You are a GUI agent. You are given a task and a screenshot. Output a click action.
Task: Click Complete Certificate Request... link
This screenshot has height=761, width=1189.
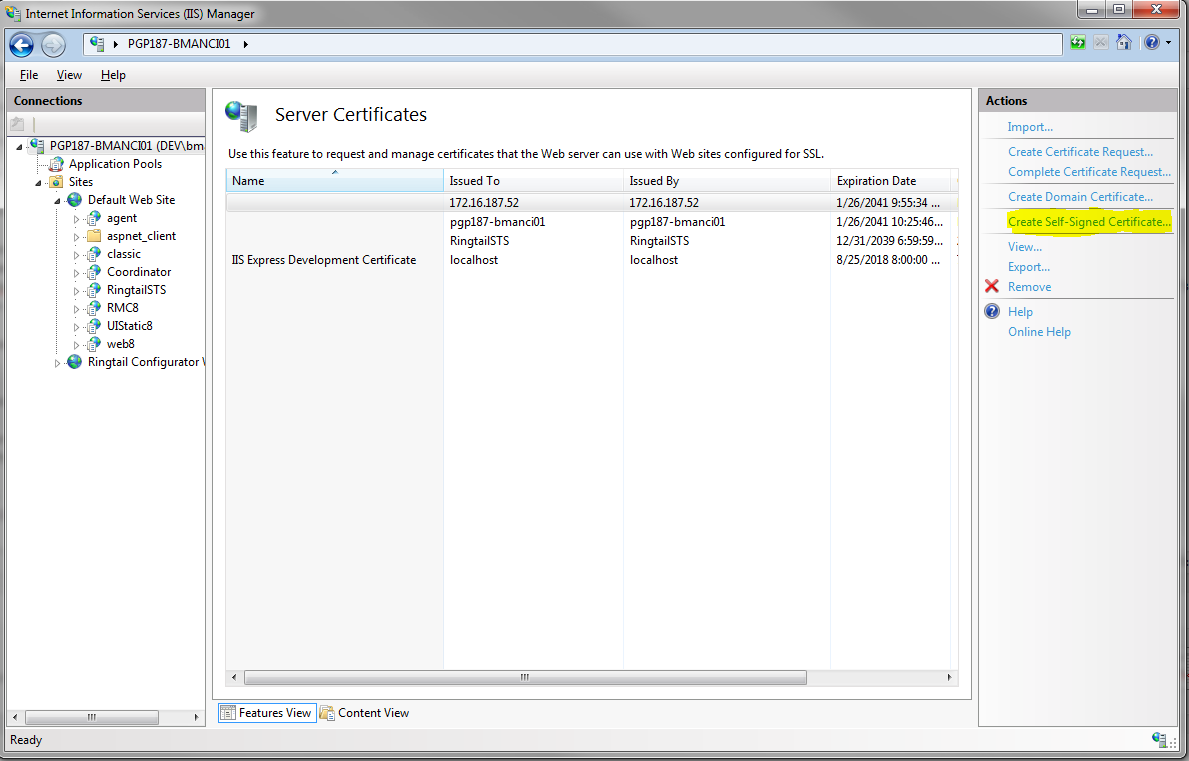[1089, 172]
